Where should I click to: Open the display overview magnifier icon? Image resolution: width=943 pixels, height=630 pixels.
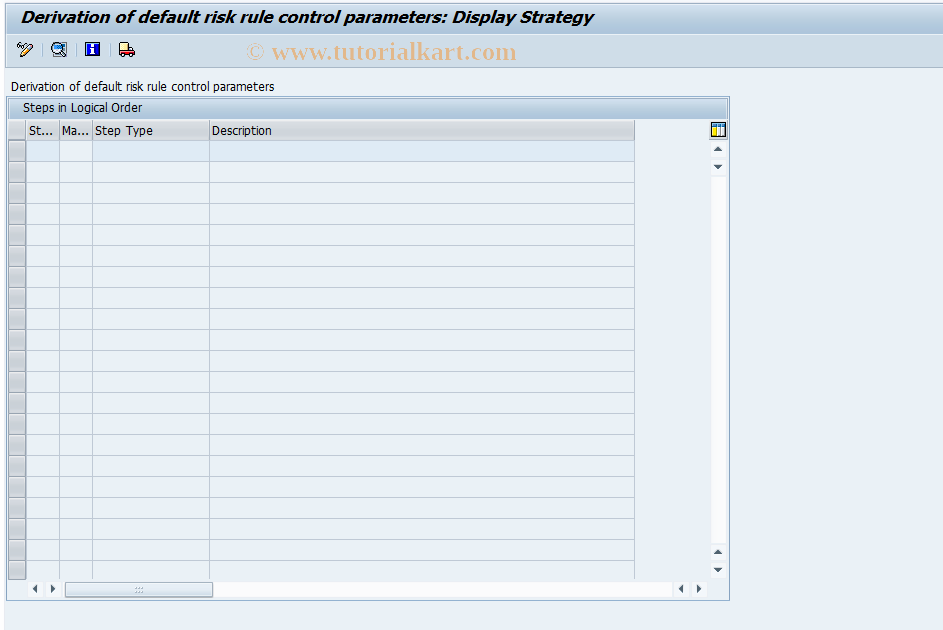[59, 49]
